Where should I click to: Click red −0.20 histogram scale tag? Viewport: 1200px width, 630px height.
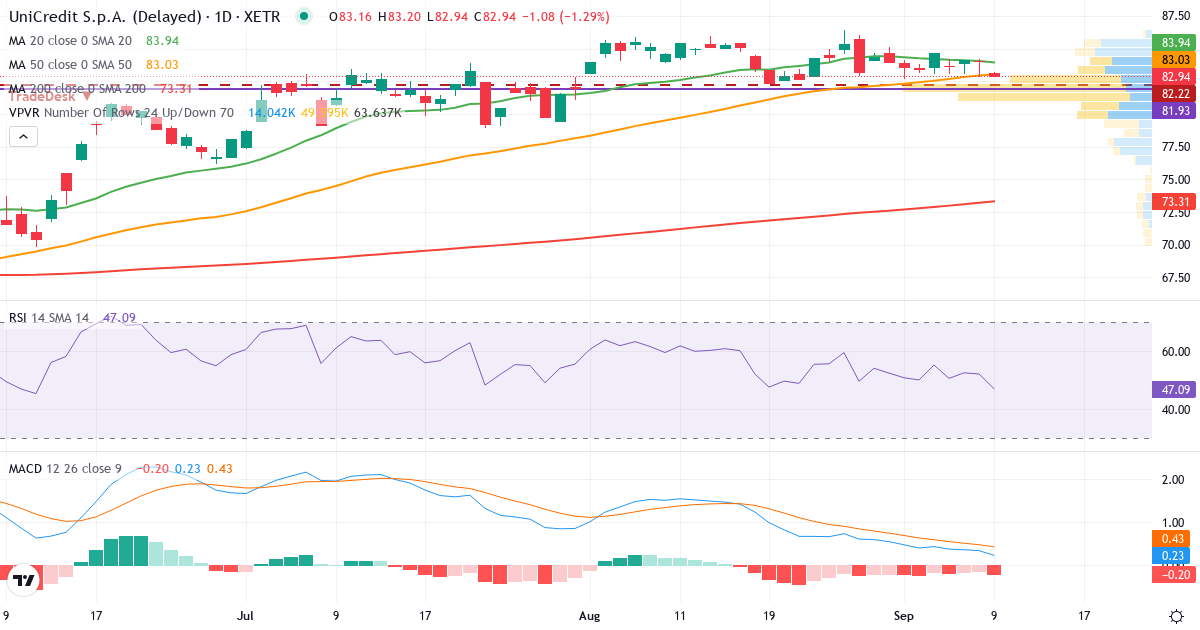(1175, 574)
